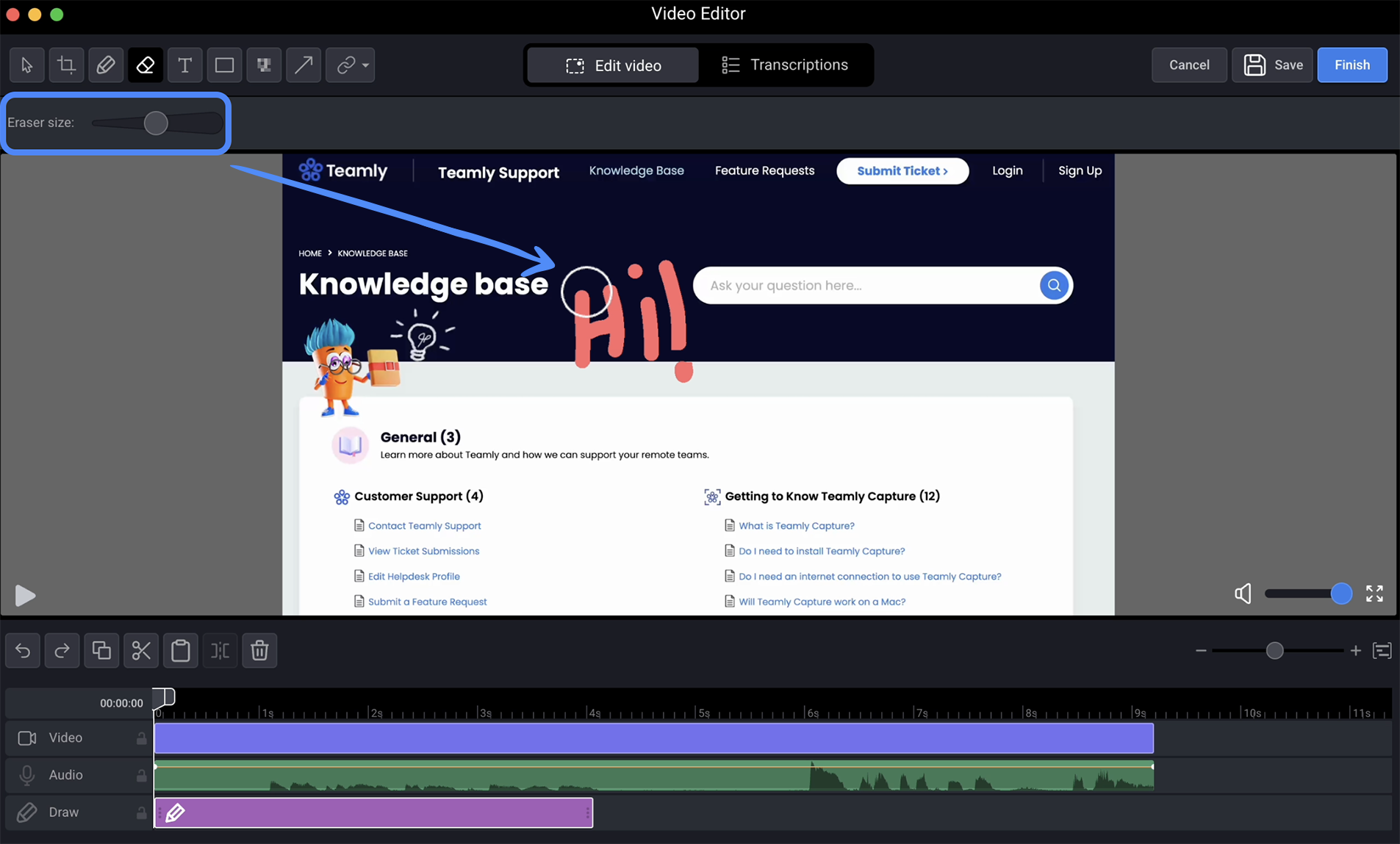Image resolution: width=1400 pixels, height=844 pixels.
Task: Play the video preview
Action: point(25,595)
